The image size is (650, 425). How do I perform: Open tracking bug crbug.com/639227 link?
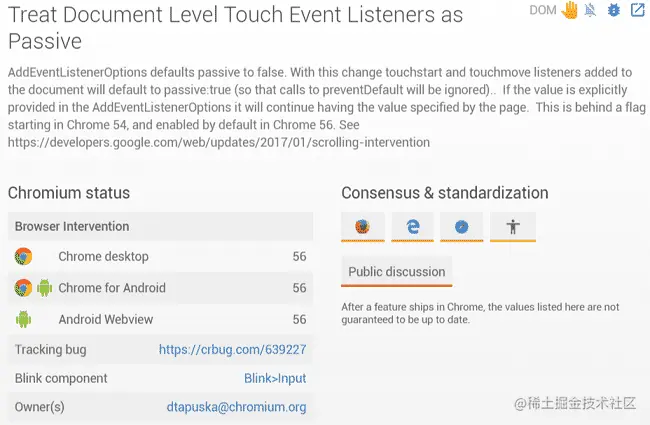pyautogui.click(x=232, y=350)
